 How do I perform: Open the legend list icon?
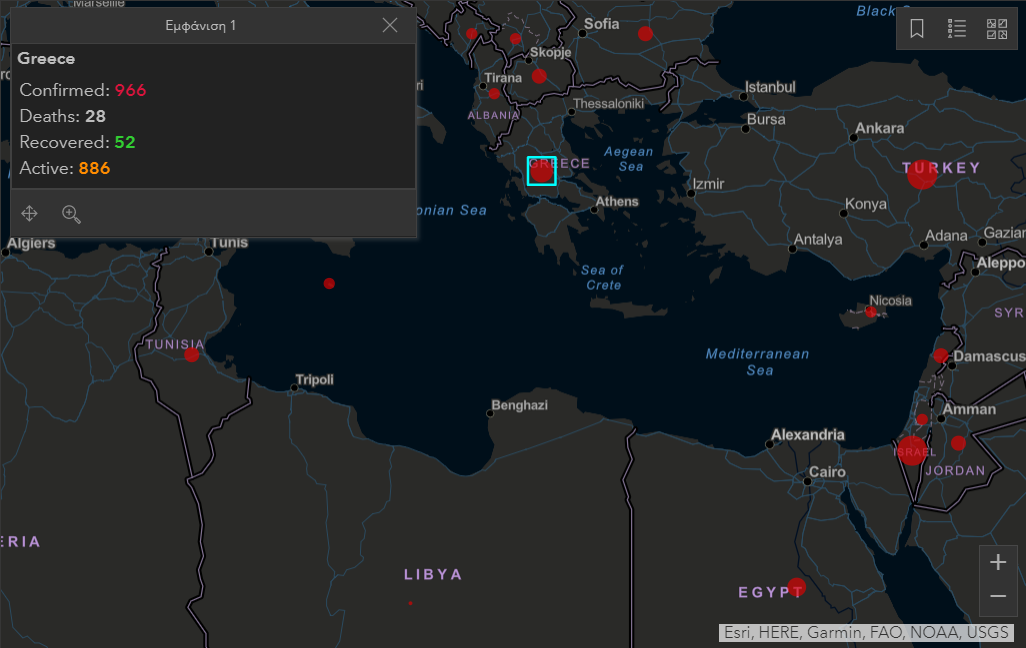tap(957, 29)
